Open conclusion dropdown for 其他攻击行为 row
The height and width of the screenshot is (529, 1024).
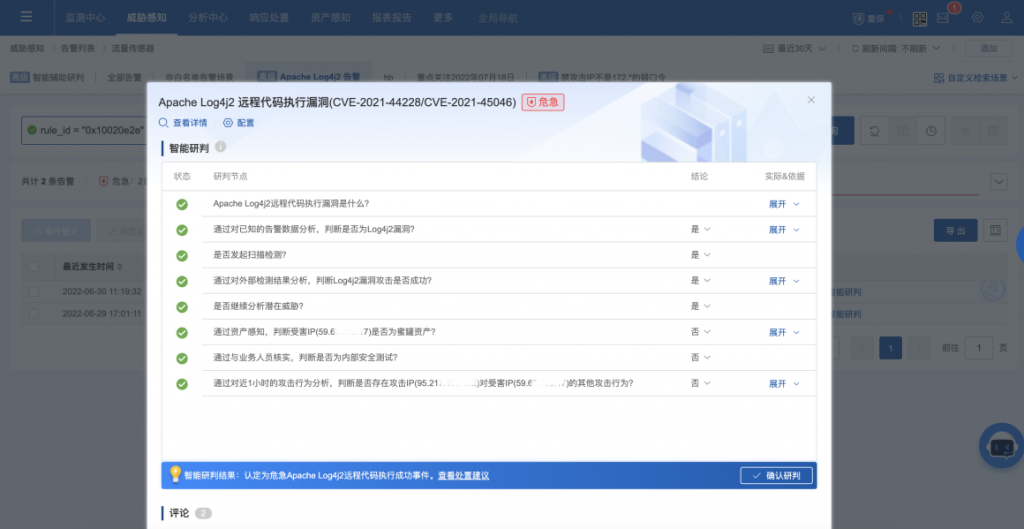tap(700, 383)
